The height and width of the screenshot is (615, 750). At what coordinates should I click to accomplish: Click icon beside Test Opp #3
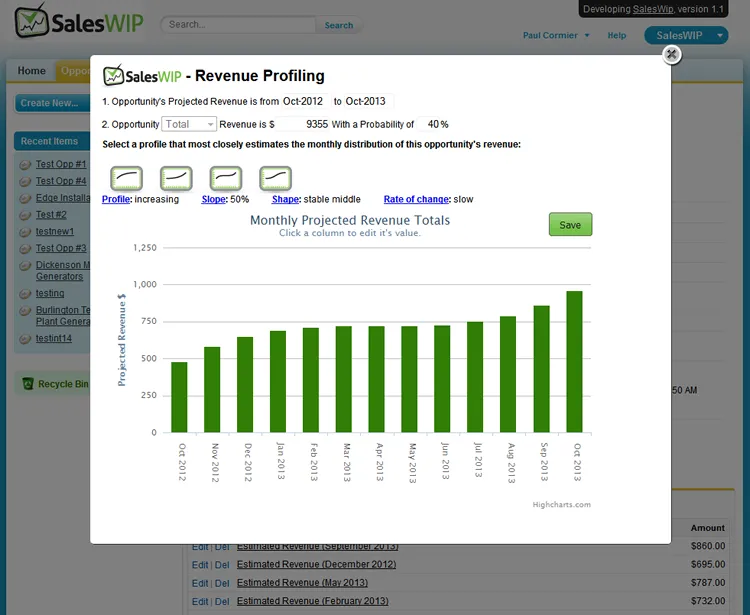(25, 249)
